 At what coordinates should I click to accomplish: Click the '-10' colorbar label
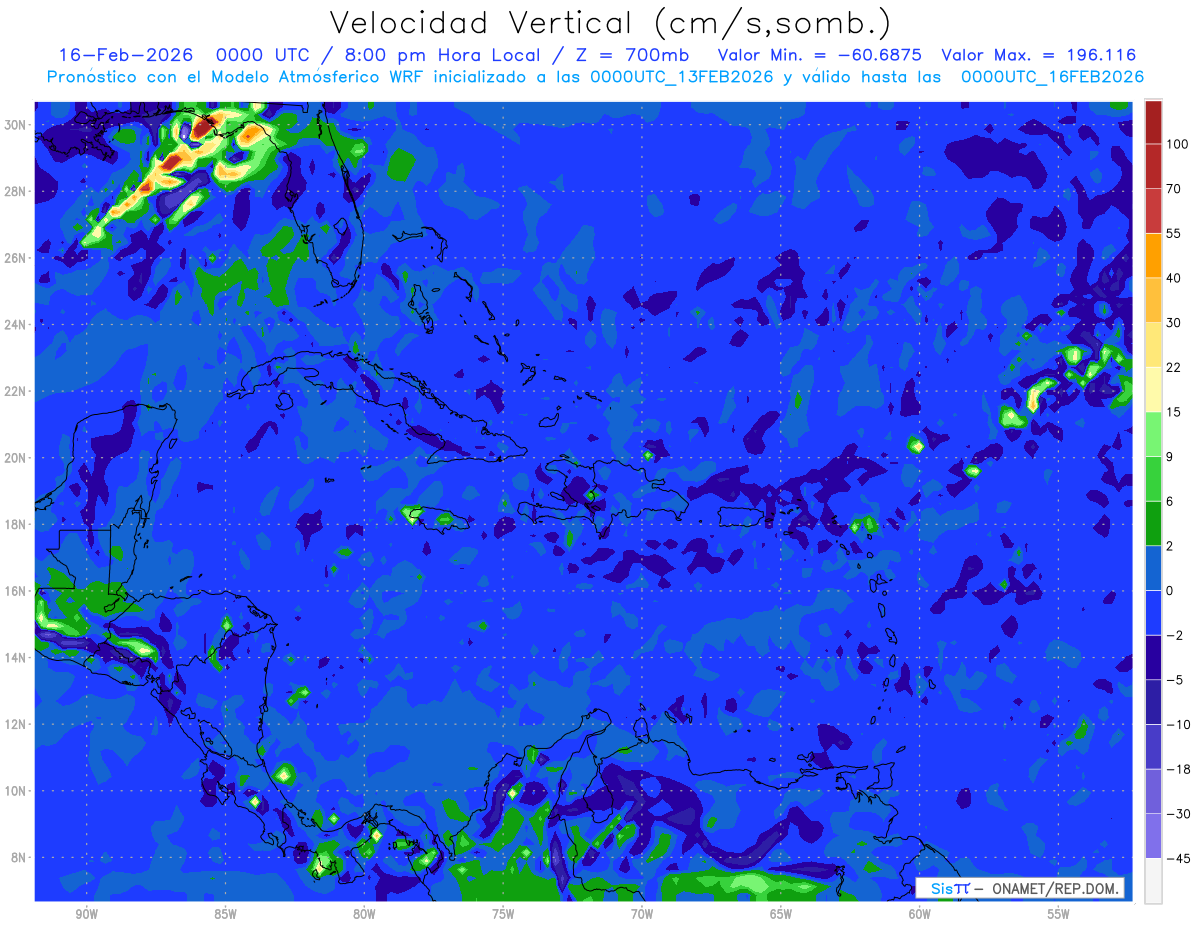tap(1178, 725)
